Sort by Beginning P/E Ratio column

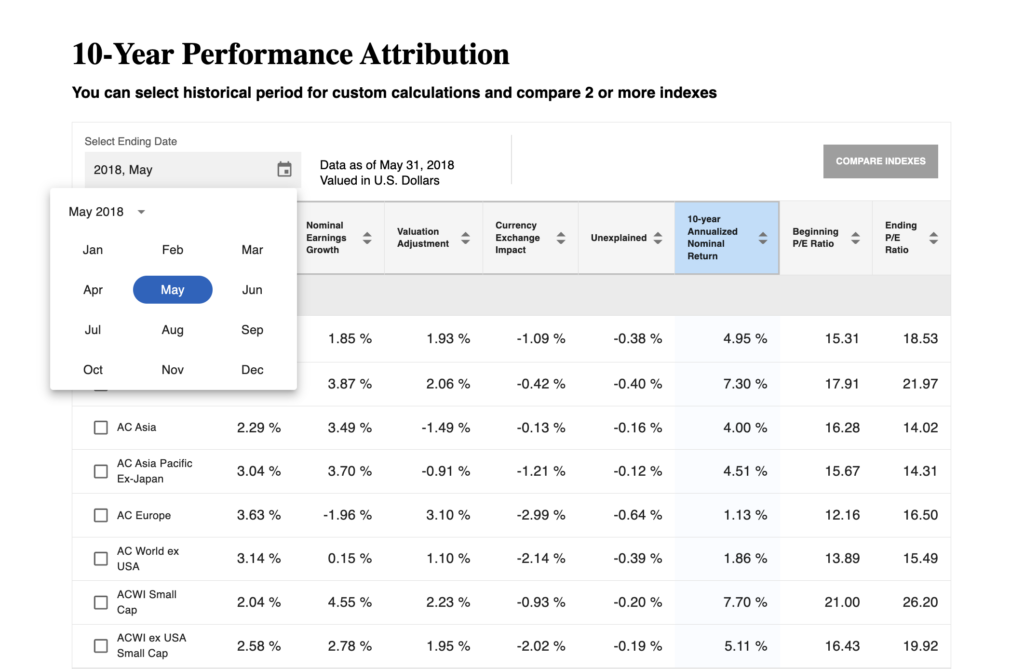(x=855, y=238)
